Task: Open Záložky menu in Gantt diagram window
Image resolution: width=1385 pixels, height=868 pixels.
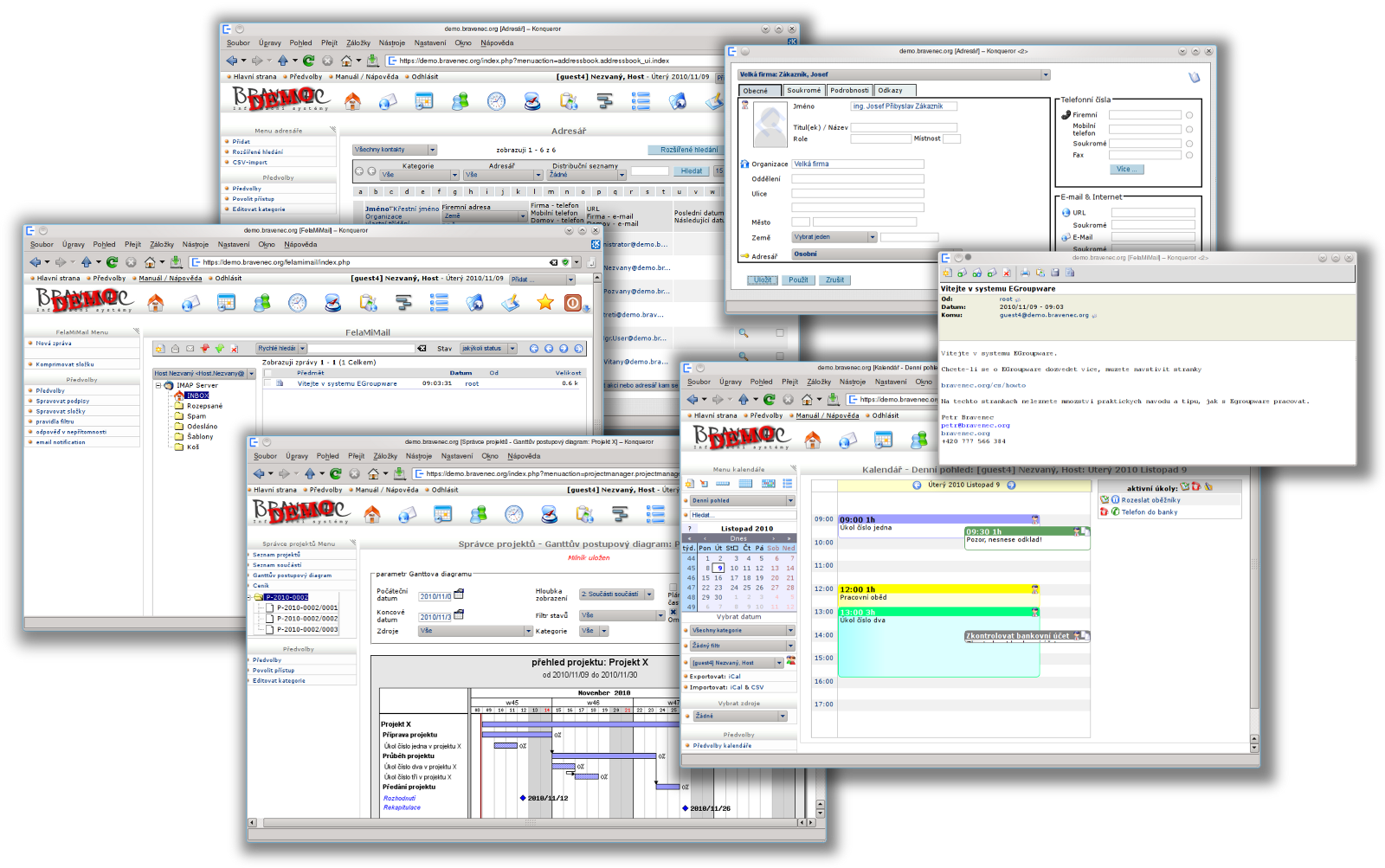Action: (x=385, y=456)
